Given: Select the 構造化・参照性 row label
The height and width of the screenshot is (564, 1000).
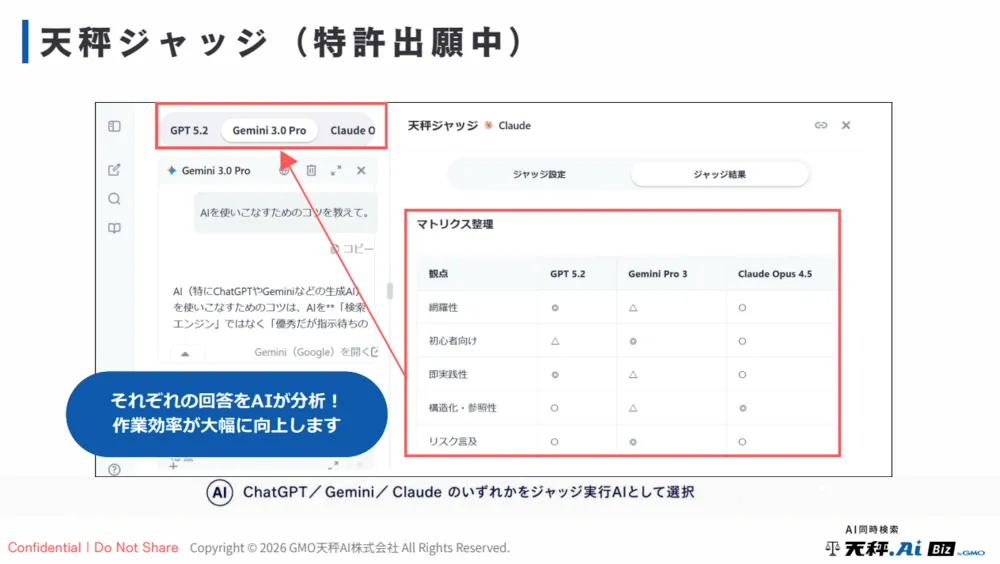Looking at the screenshot, I should [462, 408].
